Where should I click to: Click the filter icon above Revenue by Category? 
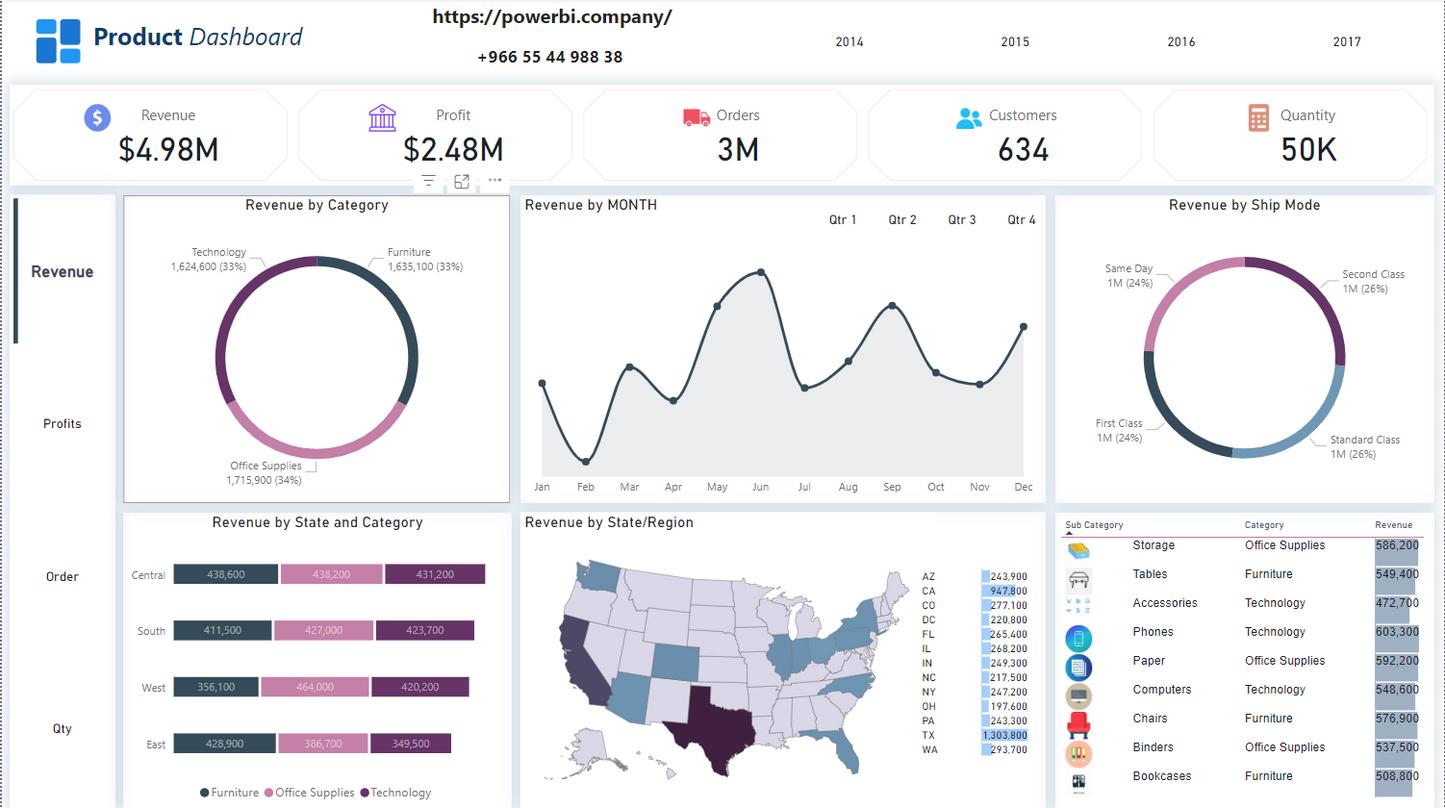428,181
